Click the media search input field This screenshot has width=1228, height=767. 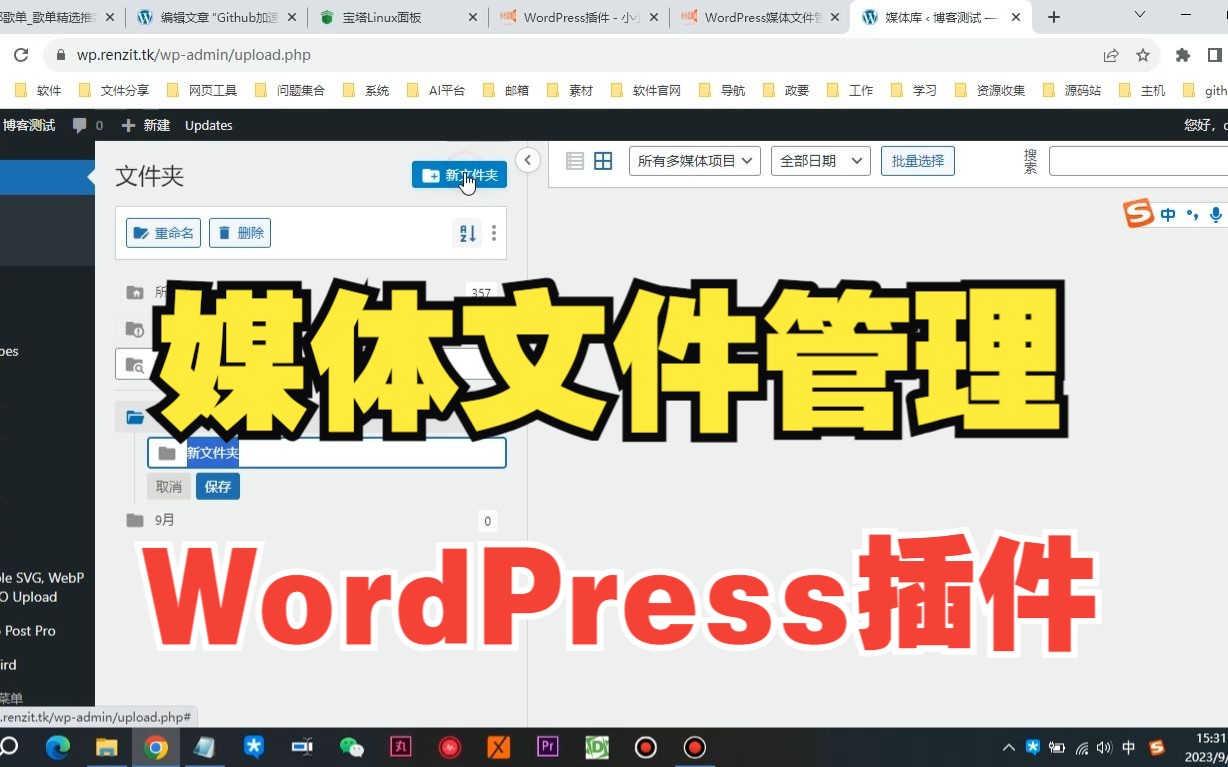[1138, 161]
